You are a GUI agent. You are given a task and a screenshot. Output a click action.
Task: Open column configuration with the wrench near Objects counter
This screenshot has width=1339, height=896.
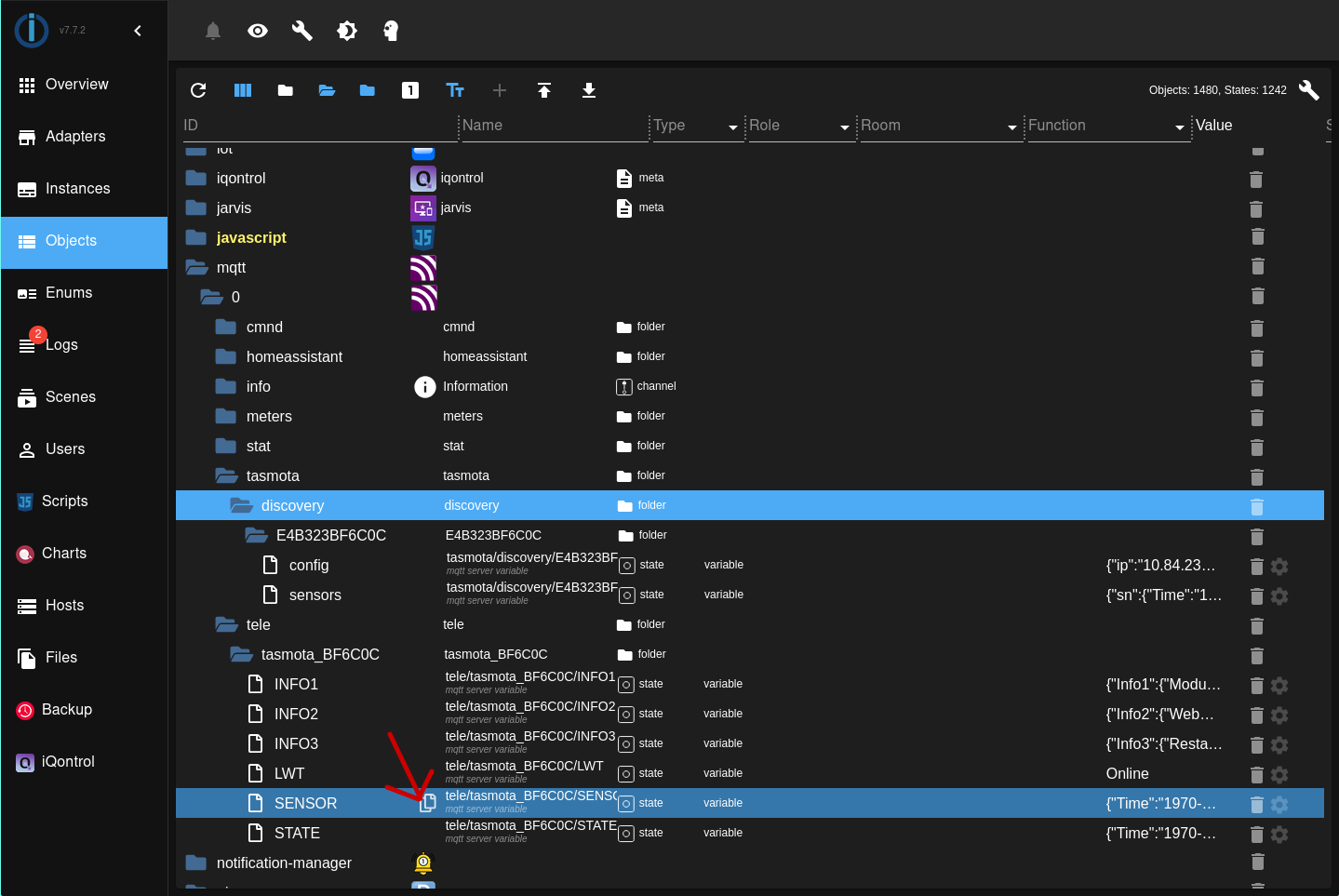(x=1309, y=90)
